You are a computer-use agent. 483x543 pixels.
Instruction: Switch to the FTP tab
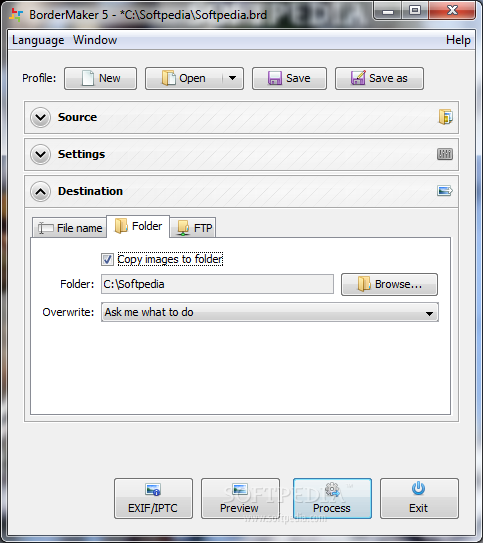tap(193, 228)
